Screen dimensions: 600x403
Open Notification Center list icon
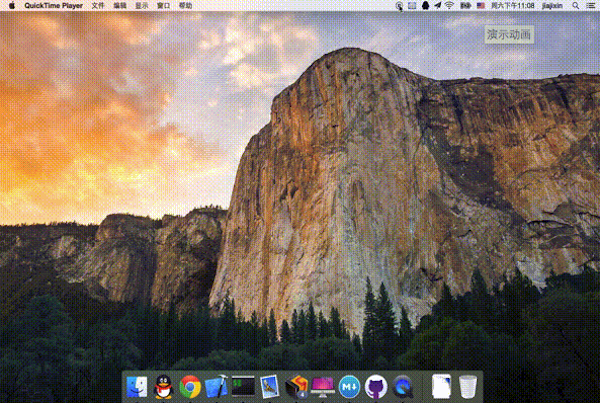(590, 5)
